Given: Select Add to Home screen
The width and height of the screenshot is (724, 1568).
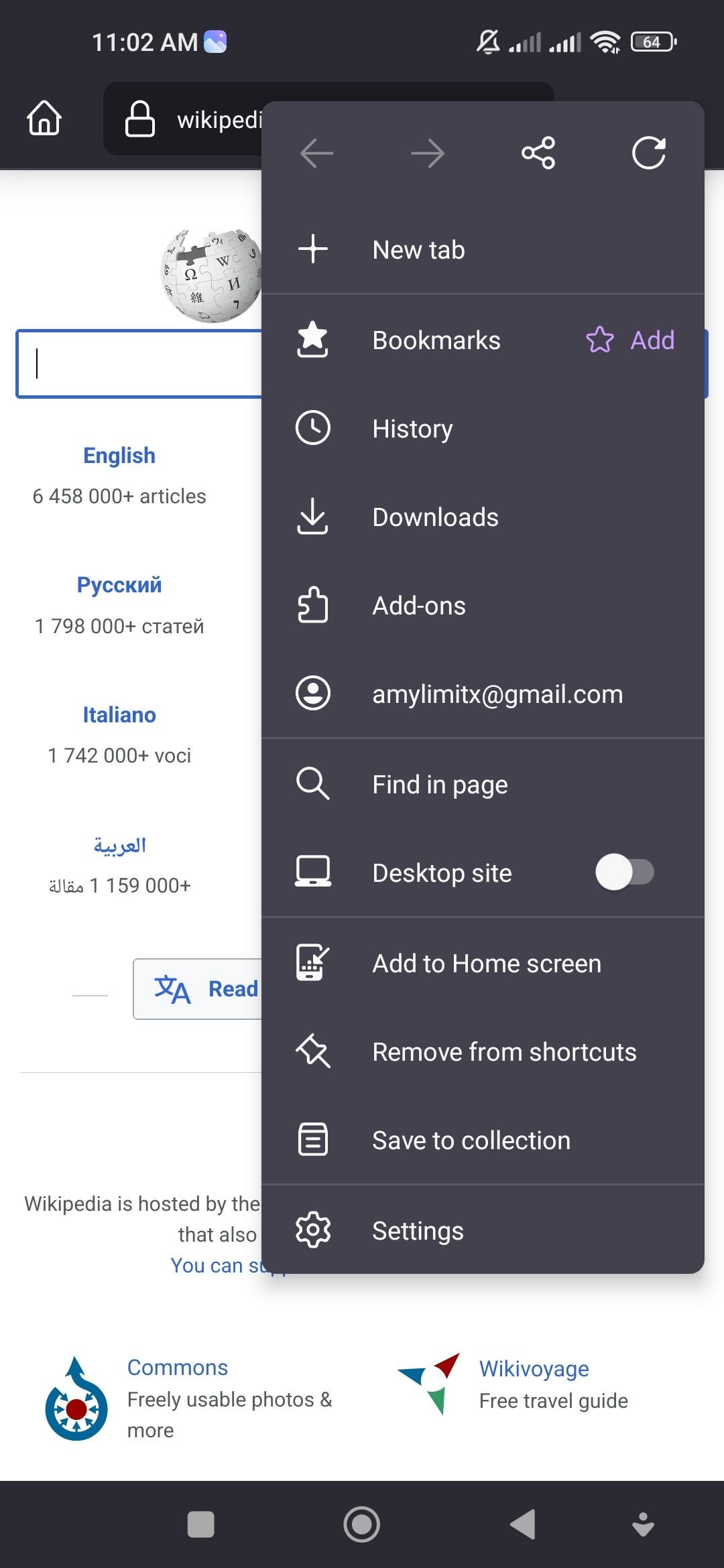Looking at the screenshot, I should [483, 964].
